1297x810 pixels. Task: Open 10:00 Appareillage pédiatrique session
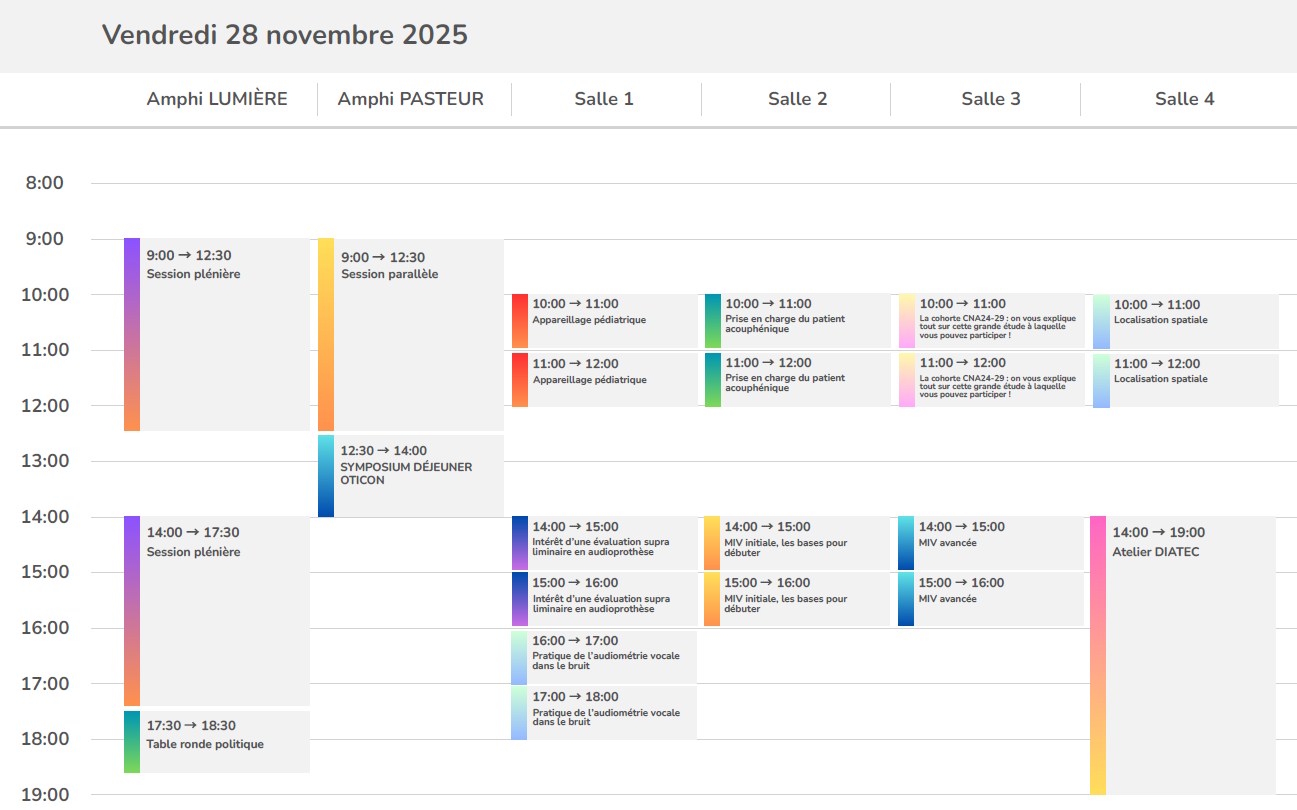click(605, 320)
